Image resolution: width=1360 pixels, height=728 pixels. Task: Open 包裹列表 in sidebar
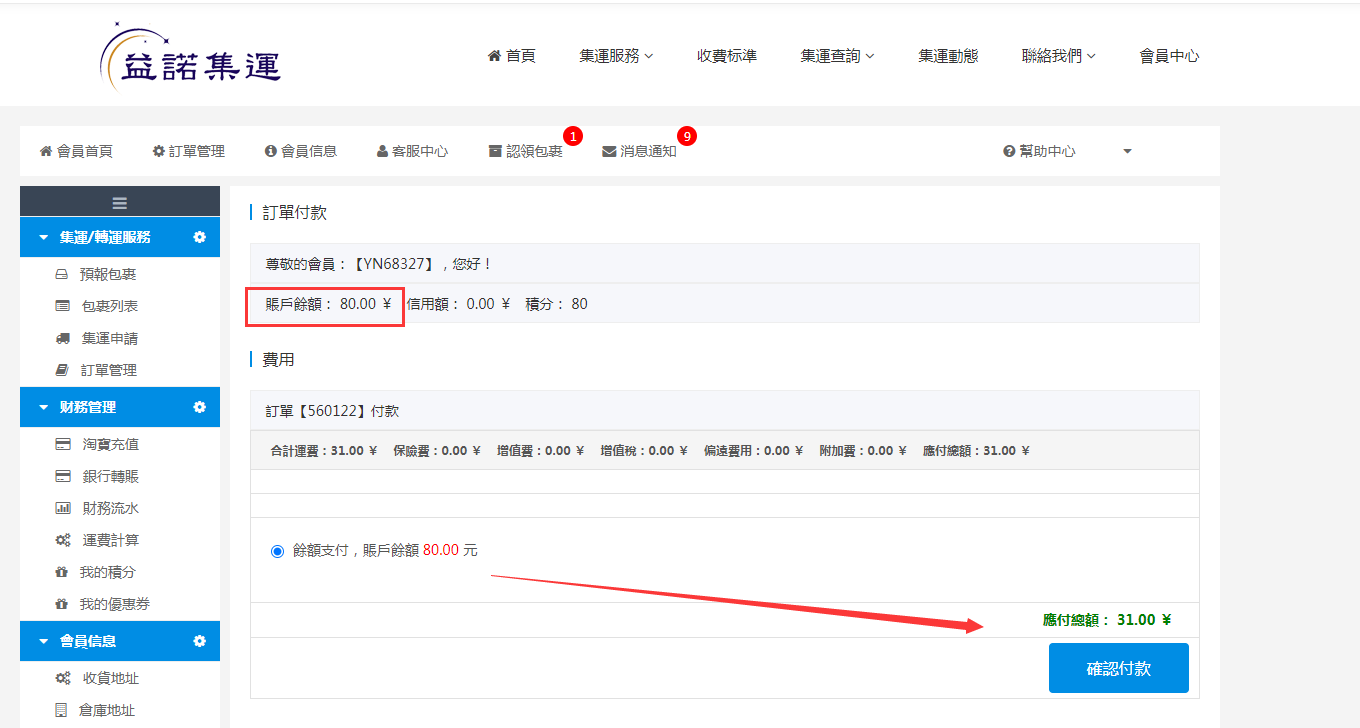(110, 306)
